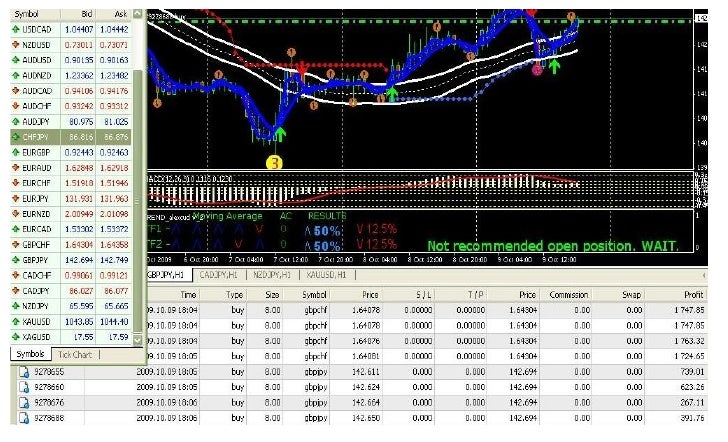Click the profit value 391.76
The image size is (728, 442).
pyautogui.click(x=692, y=418)
